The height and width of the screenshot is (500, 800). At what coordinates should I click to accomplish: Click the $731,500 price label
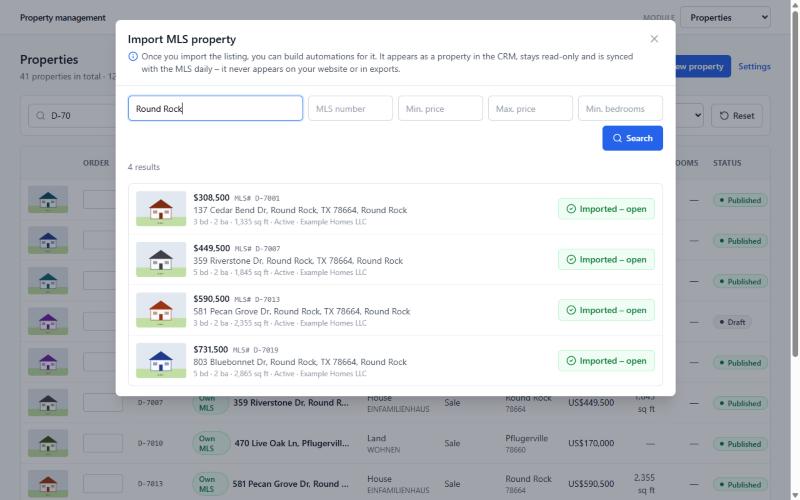coord(211,349)
